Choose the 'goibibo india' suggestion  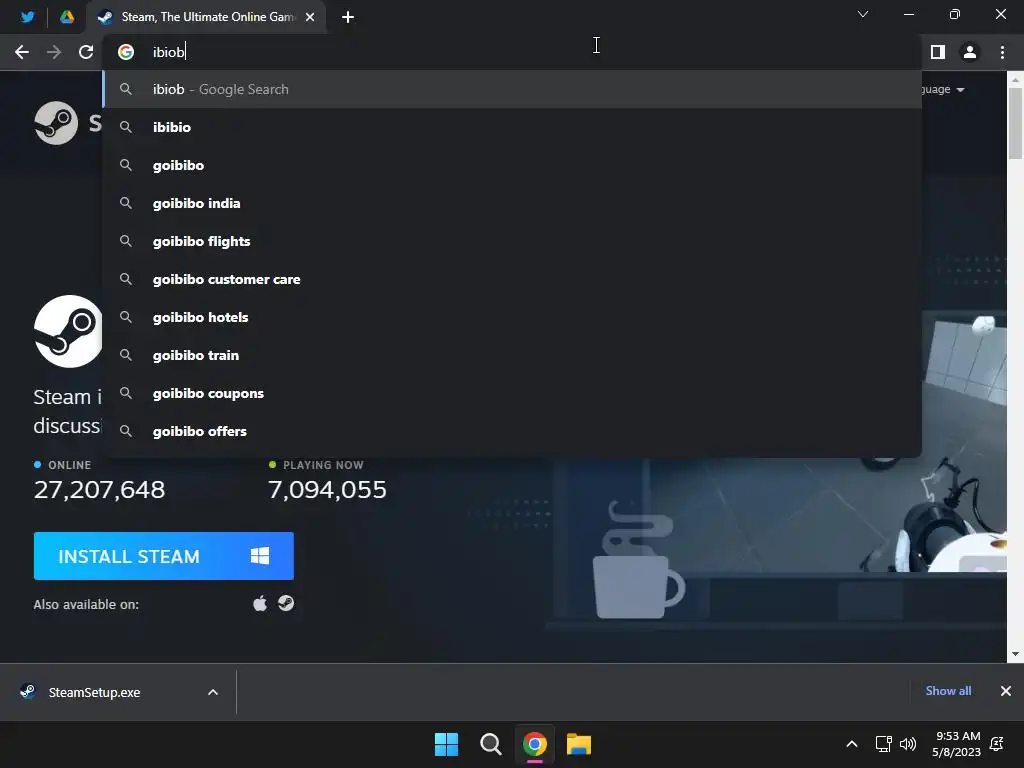click(512, 203)
